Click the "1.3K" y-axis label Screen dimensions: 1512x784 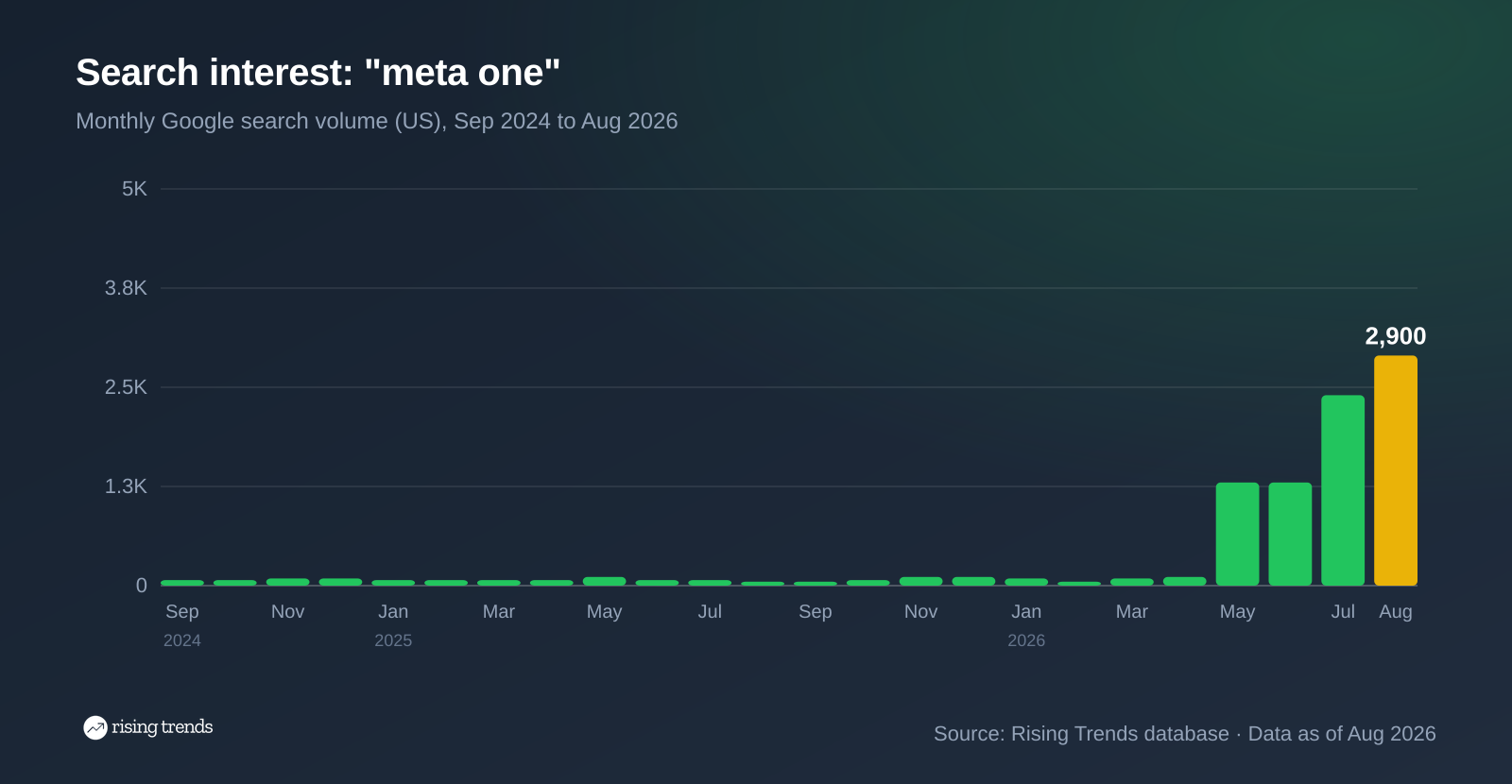(126, 486)
